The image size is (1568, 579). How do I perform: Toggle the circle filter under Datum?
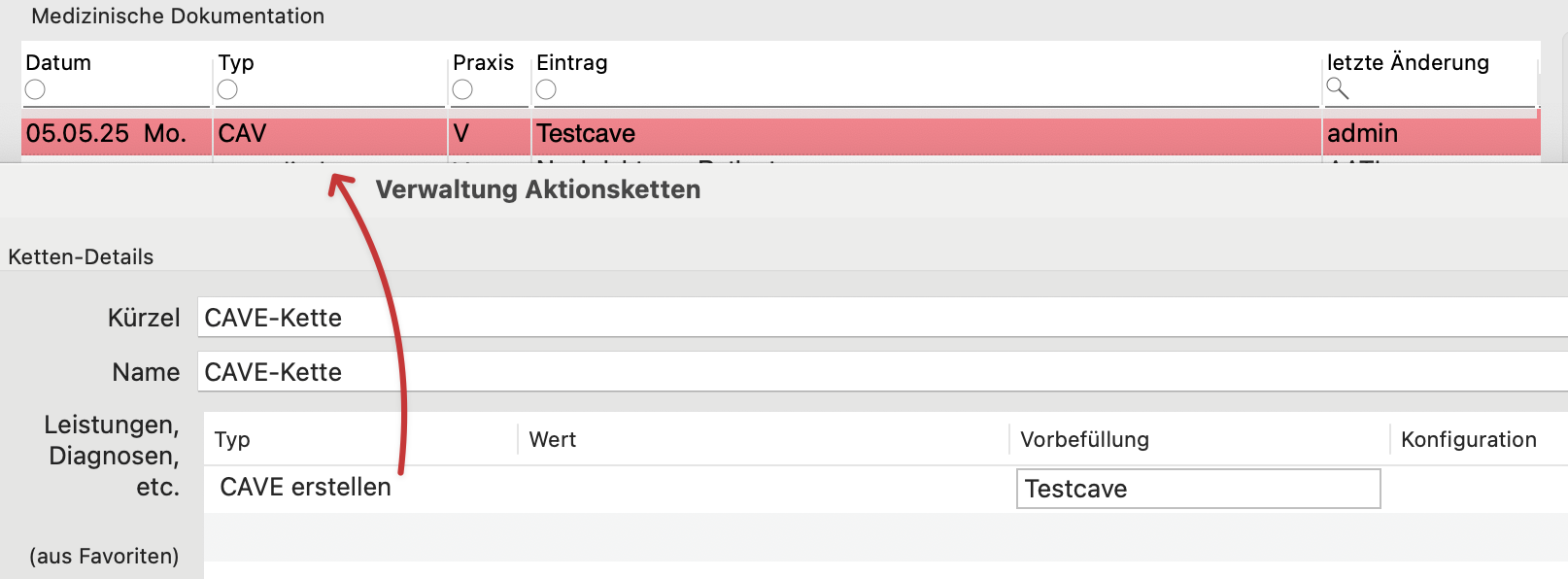tap(35, 89)
